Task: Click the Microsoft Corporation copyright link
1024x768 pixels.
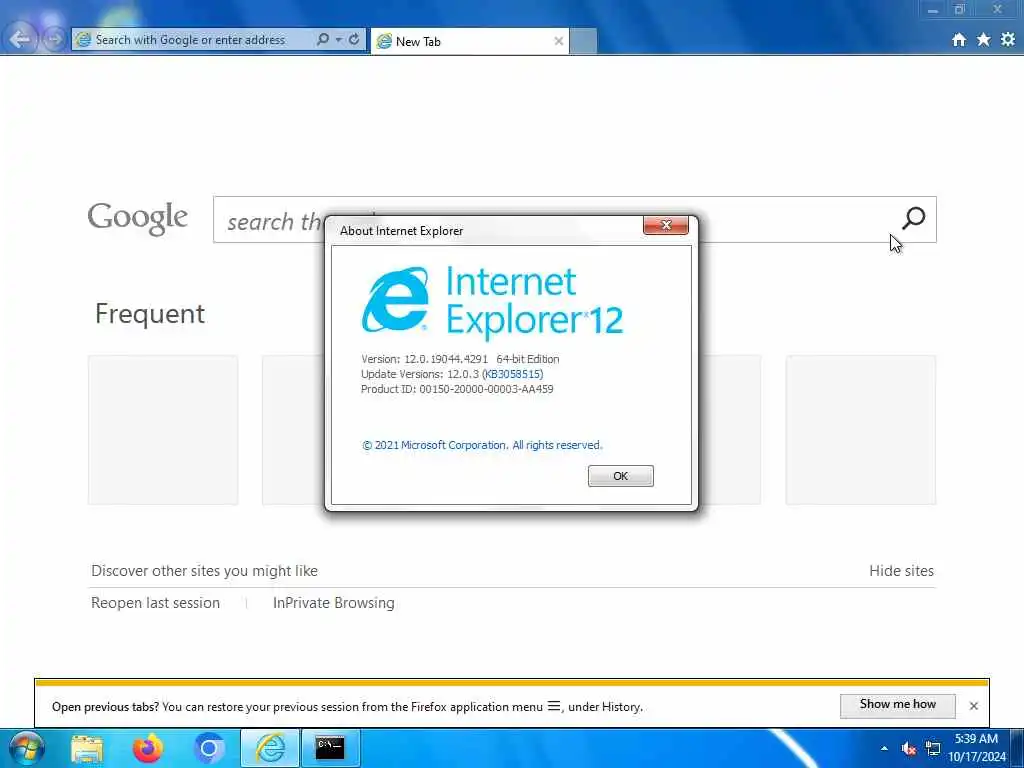Action: pyautogui.click(x=482, y=445)
